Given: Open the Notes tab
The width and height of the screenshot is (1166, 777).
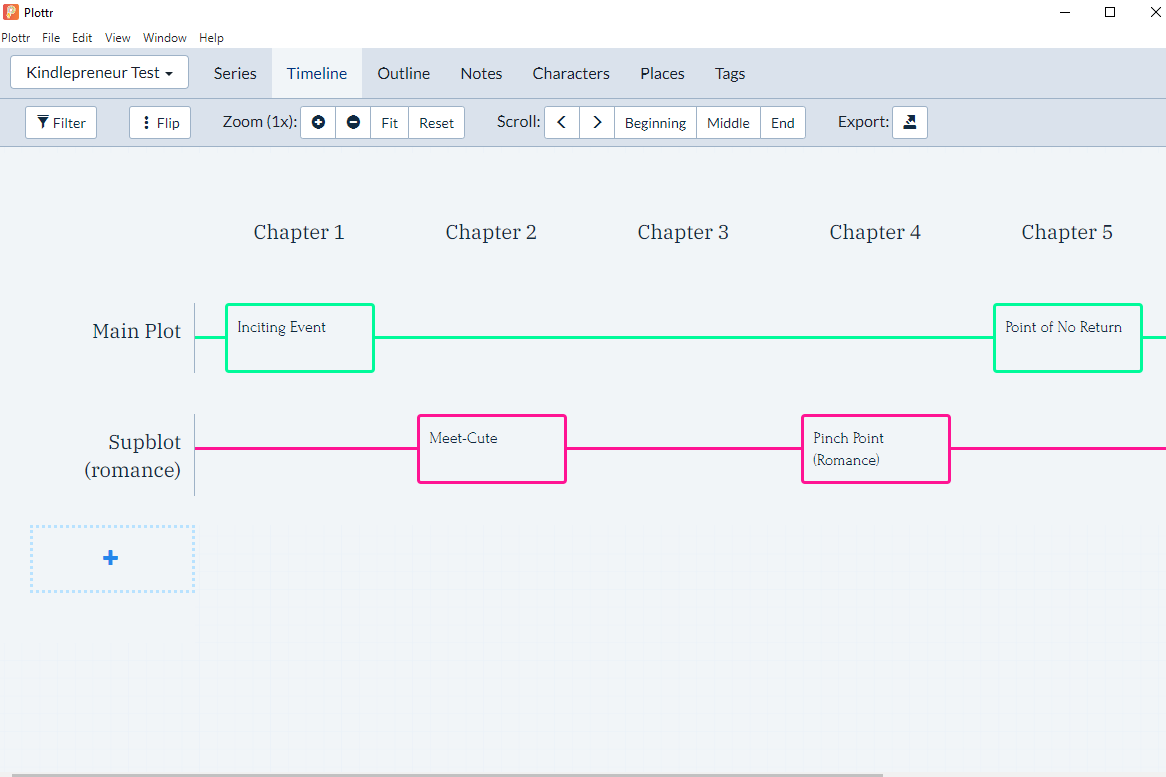Looking at the screenshot, I should coord(481,72).
